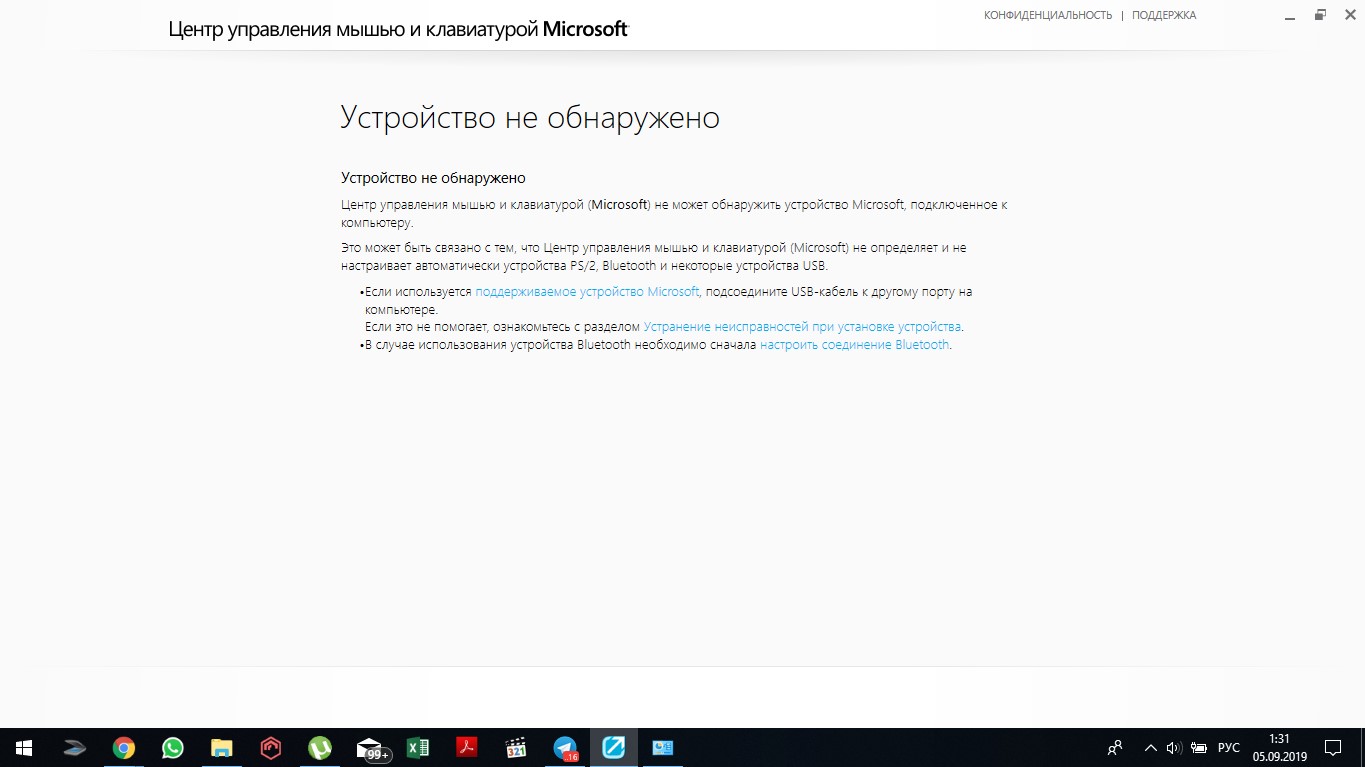This screenshot has height=767, width=1365.
Task: Open Media Player Classic from the taskbar
Action: (516, 748)
